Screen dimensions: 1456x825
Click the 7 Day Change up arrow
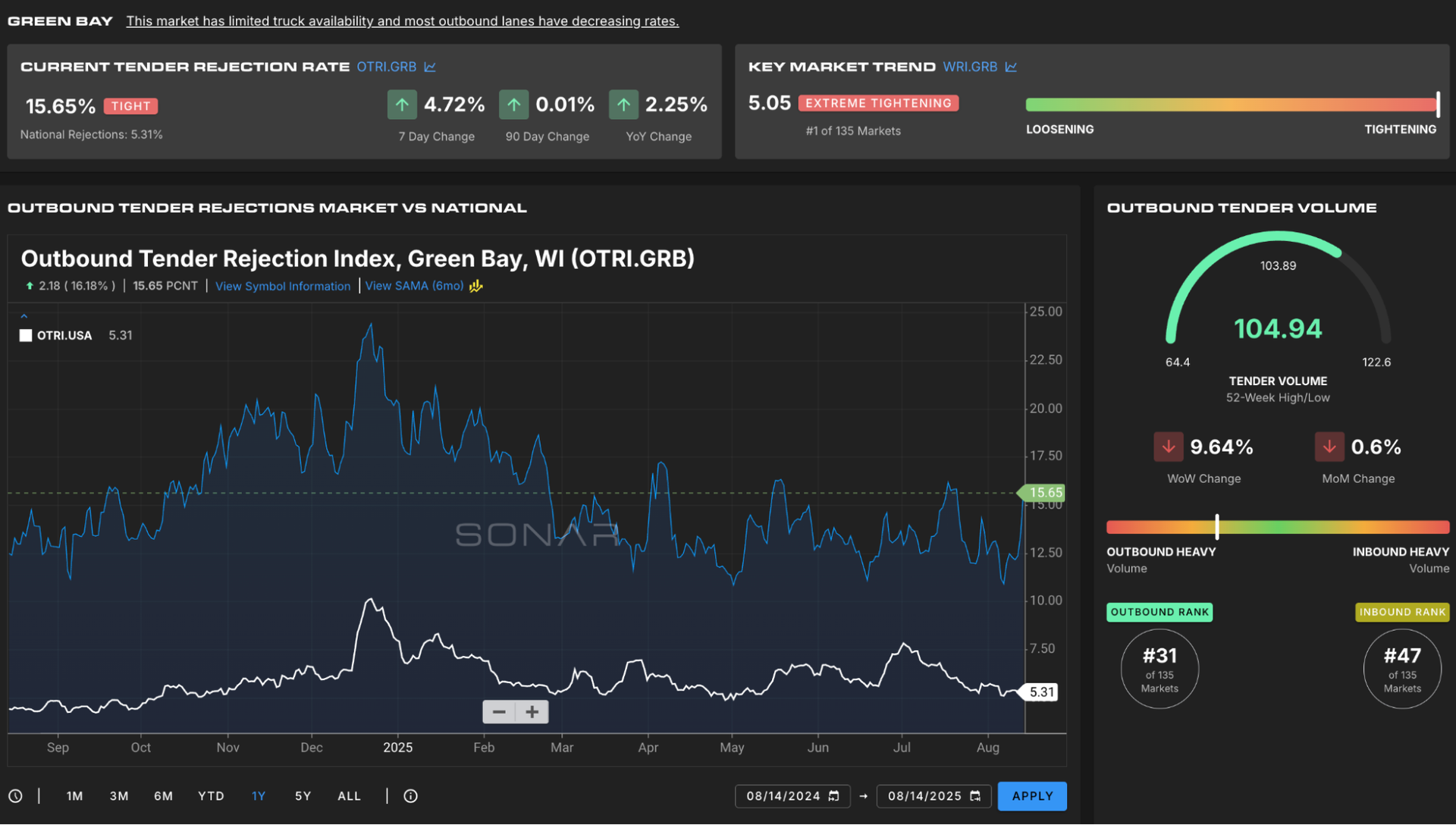click(x=402, y=105)
